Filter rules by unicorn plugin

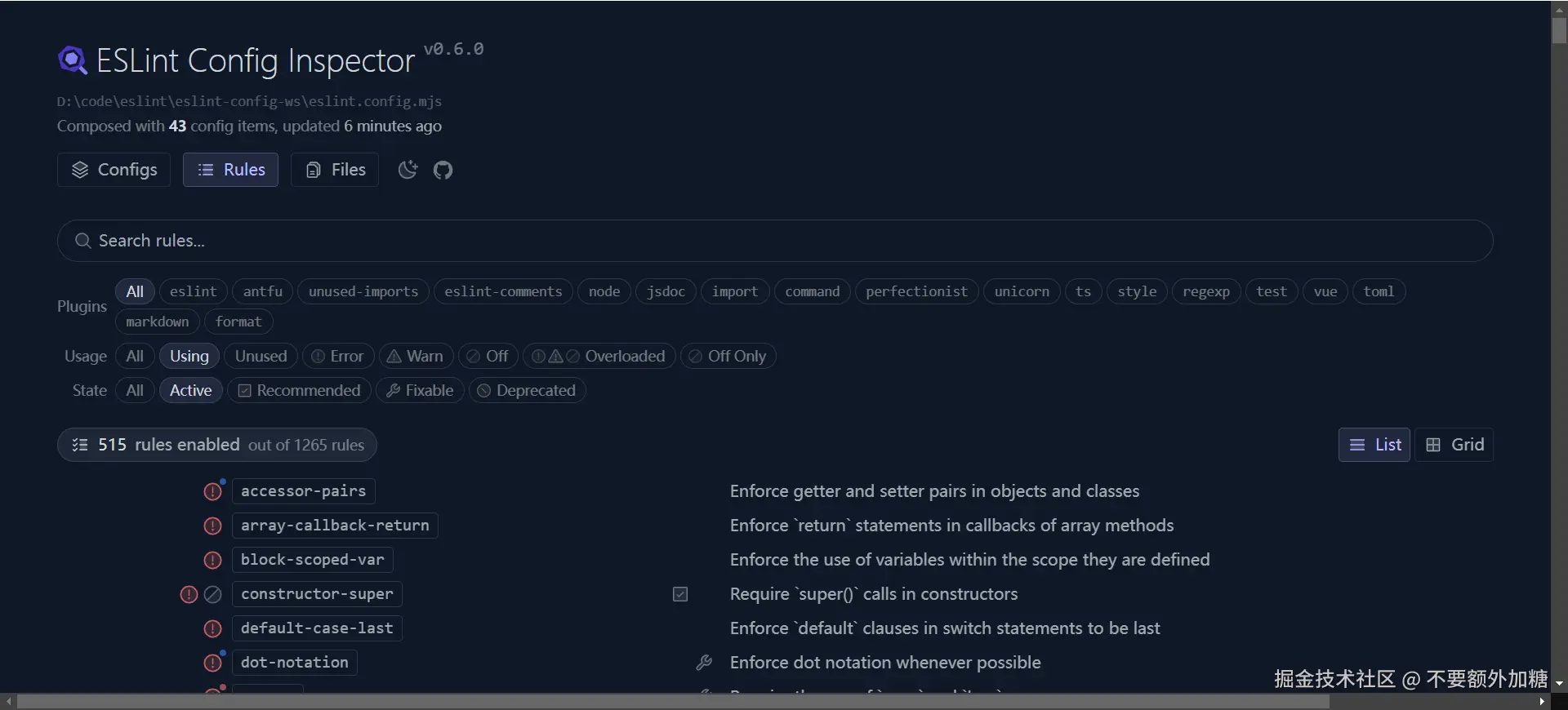pyautogui.click(x=1022, y=291)
